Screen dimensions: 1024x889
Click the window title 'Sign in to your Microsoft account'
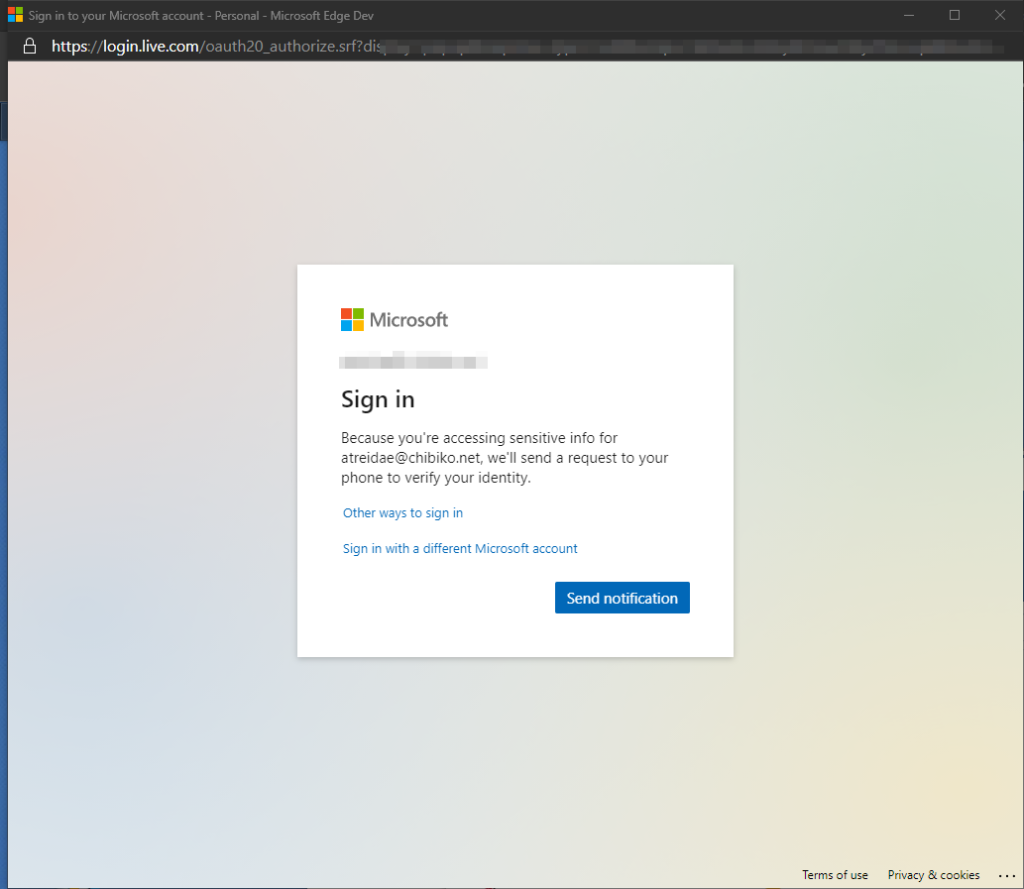[116, 15]
